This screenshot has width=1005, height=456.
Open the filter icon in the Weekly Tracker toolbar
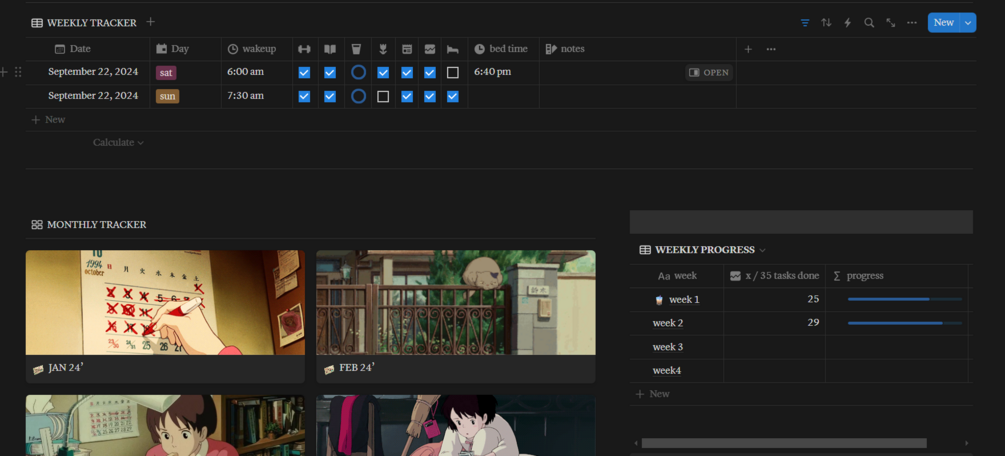point(805,22)
